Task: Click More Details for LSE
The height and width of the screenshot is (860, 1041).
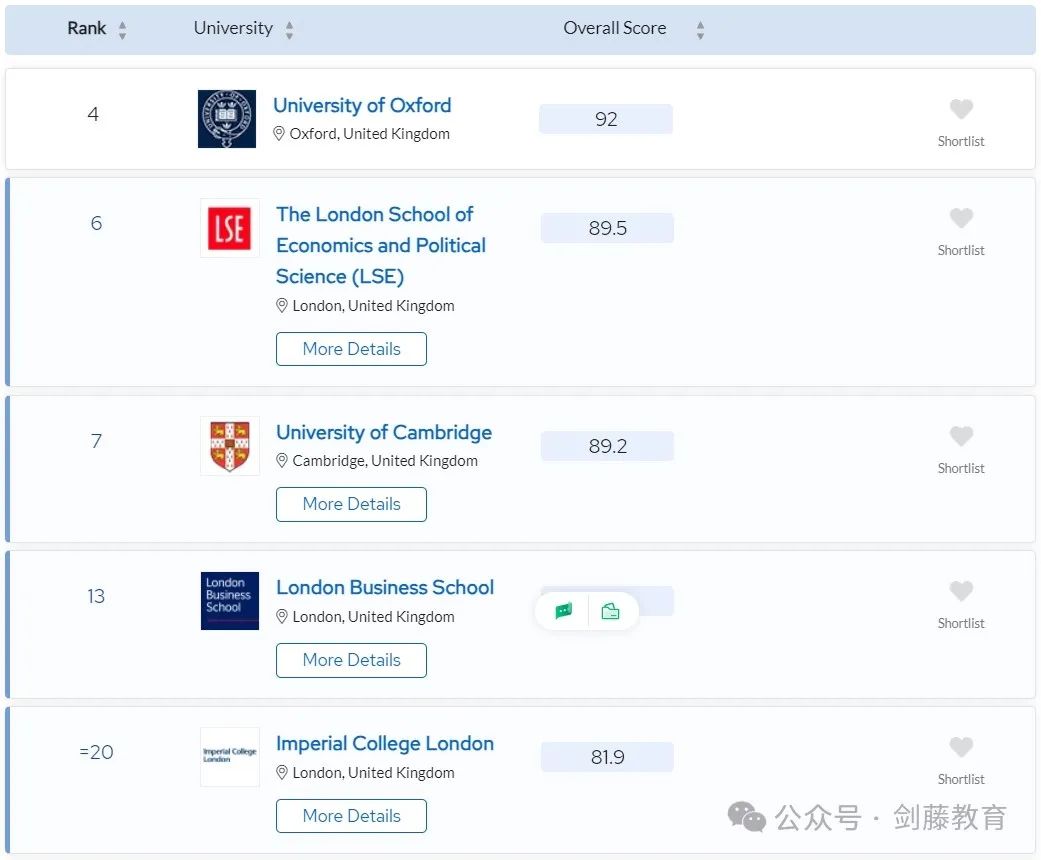Action: [x=351, y=349]
